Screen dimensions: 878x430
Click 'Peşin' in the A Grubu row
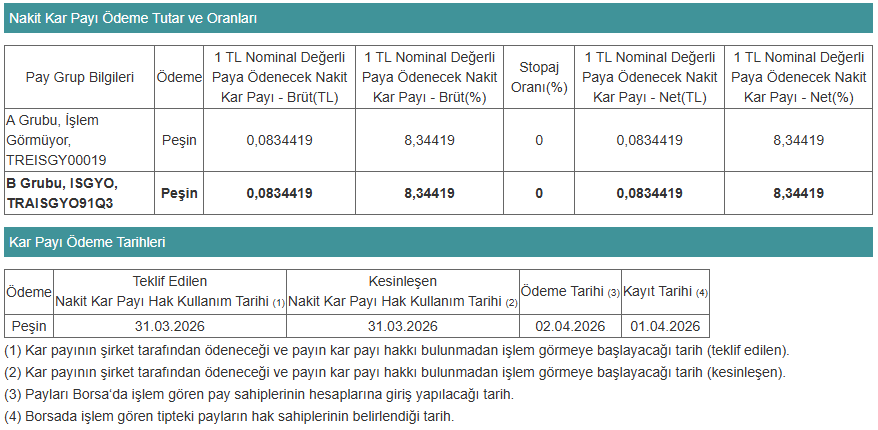(179, 140)
